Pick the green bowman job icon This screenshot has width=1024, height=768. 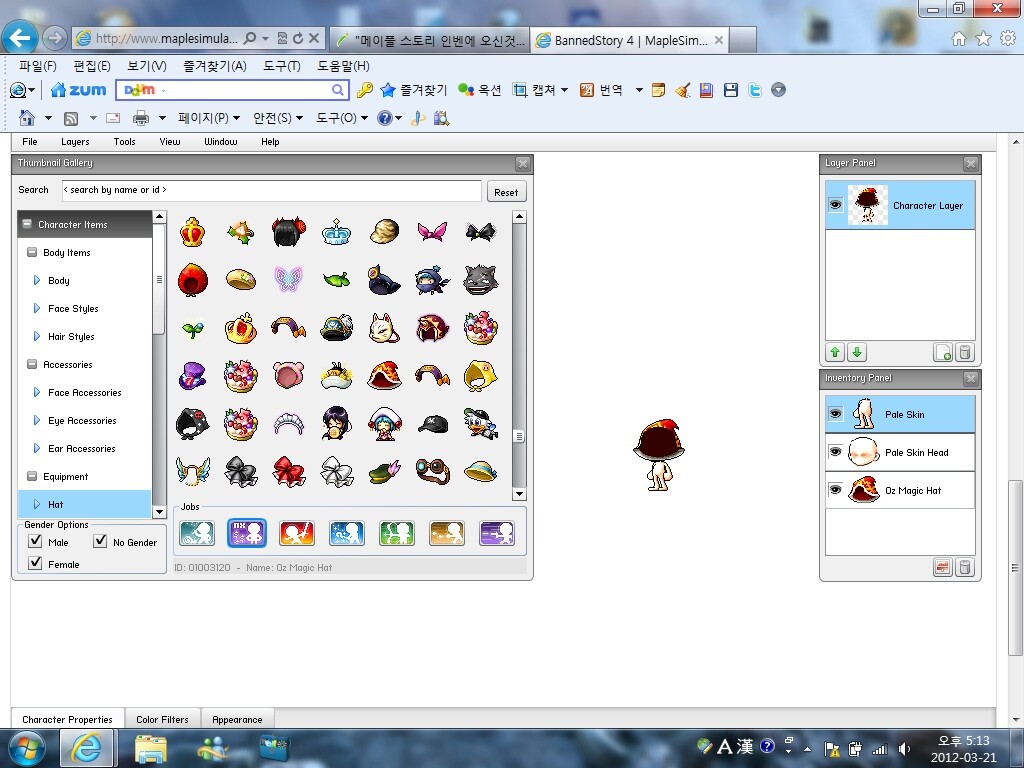[396, 533]
